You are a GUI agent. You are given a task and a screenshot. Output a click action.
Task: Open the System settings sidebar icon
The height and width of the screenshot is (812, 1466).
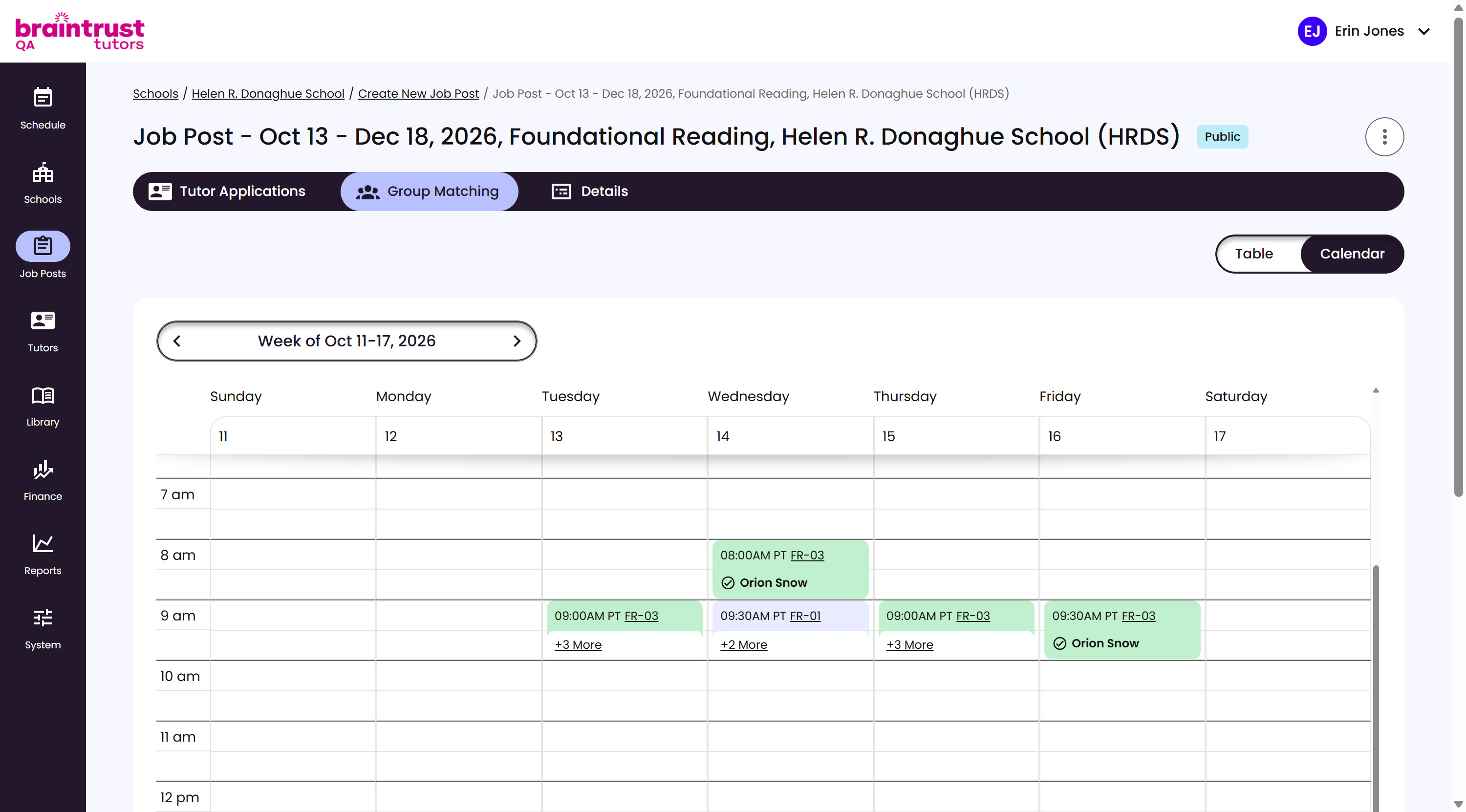pyautogui.click(x=43, y=618)
